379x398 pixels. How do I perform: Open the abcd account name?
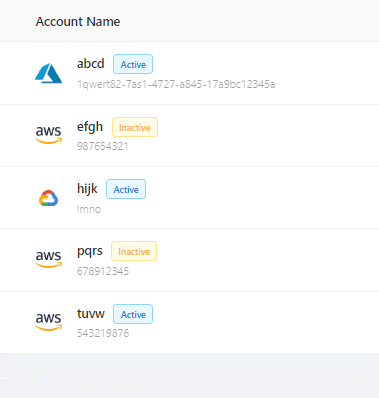[91, 64]
